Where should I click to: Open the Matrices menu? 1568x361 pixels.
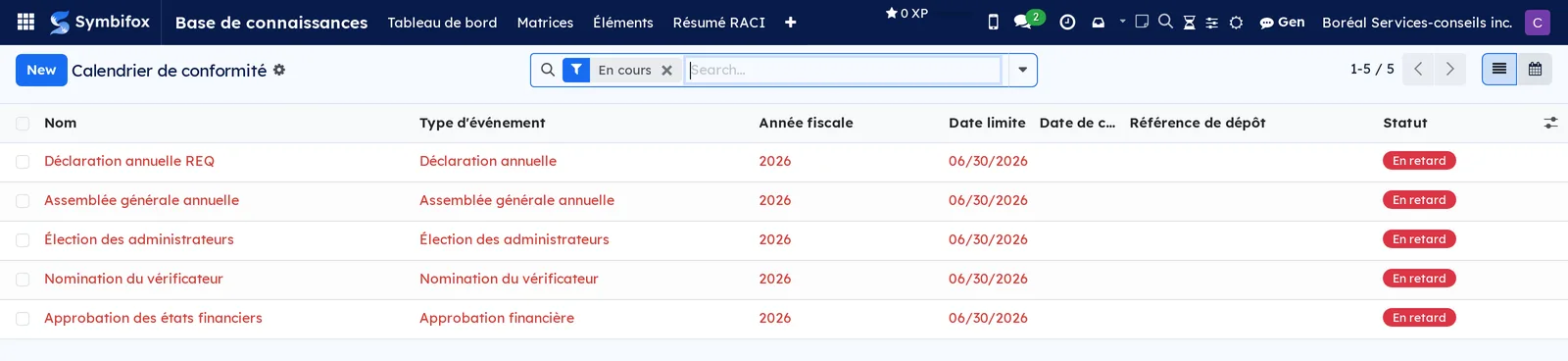tap(545, 23)
